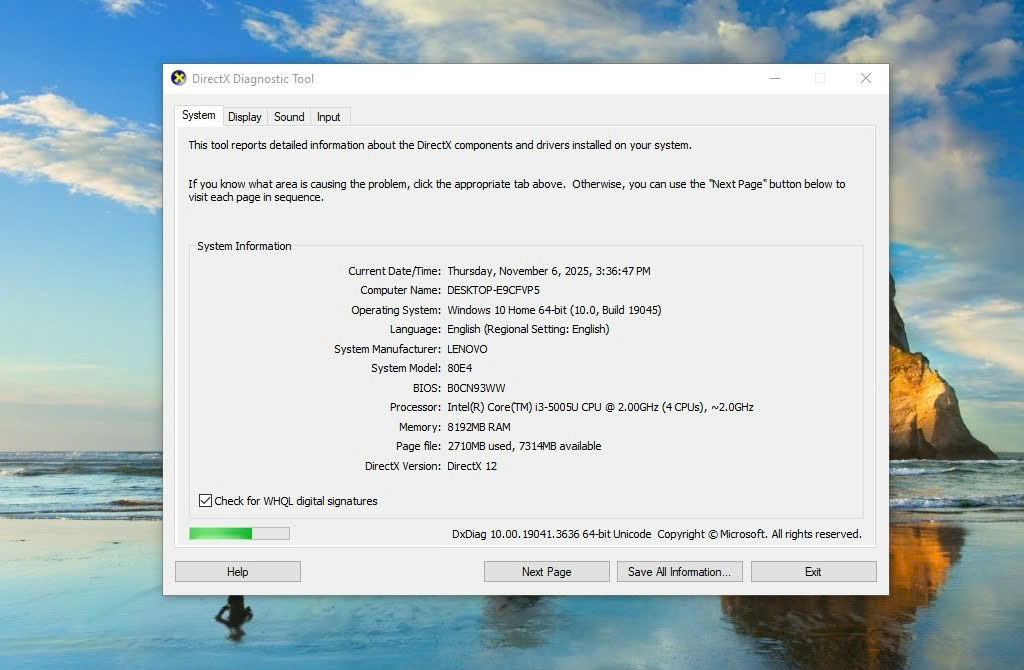Toggle Check for WHQL digital signatures
This screenshot has width=1024, height=670.
pos(206,501)
